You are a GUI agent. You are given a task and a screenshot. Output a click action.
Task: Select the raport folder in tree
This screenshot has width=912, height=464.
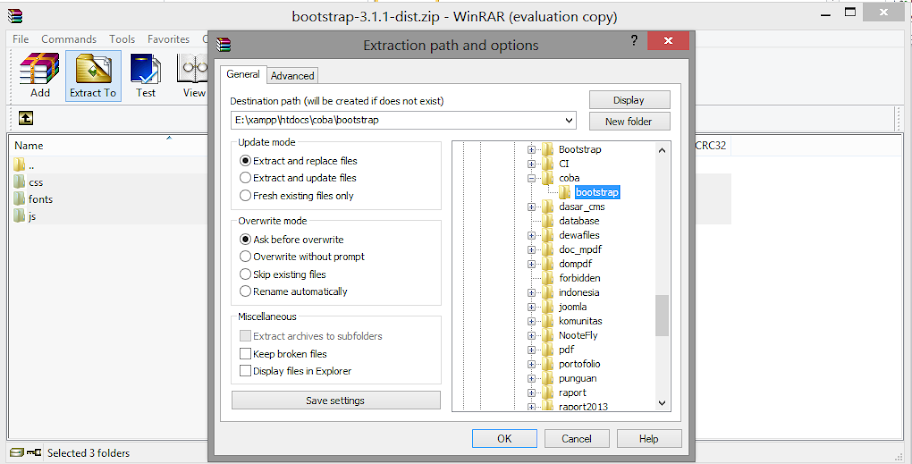(572, 392)
